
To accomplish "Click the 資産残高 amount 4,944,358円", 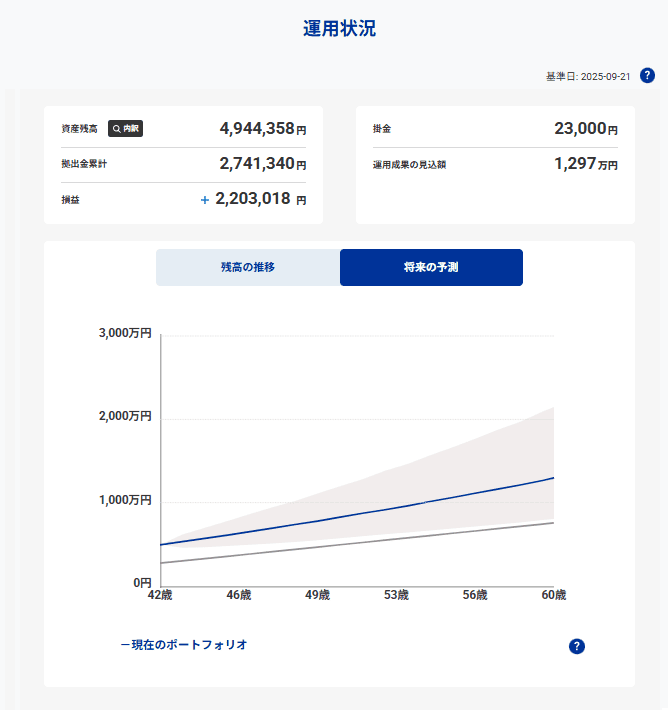I will pos(262,129).
